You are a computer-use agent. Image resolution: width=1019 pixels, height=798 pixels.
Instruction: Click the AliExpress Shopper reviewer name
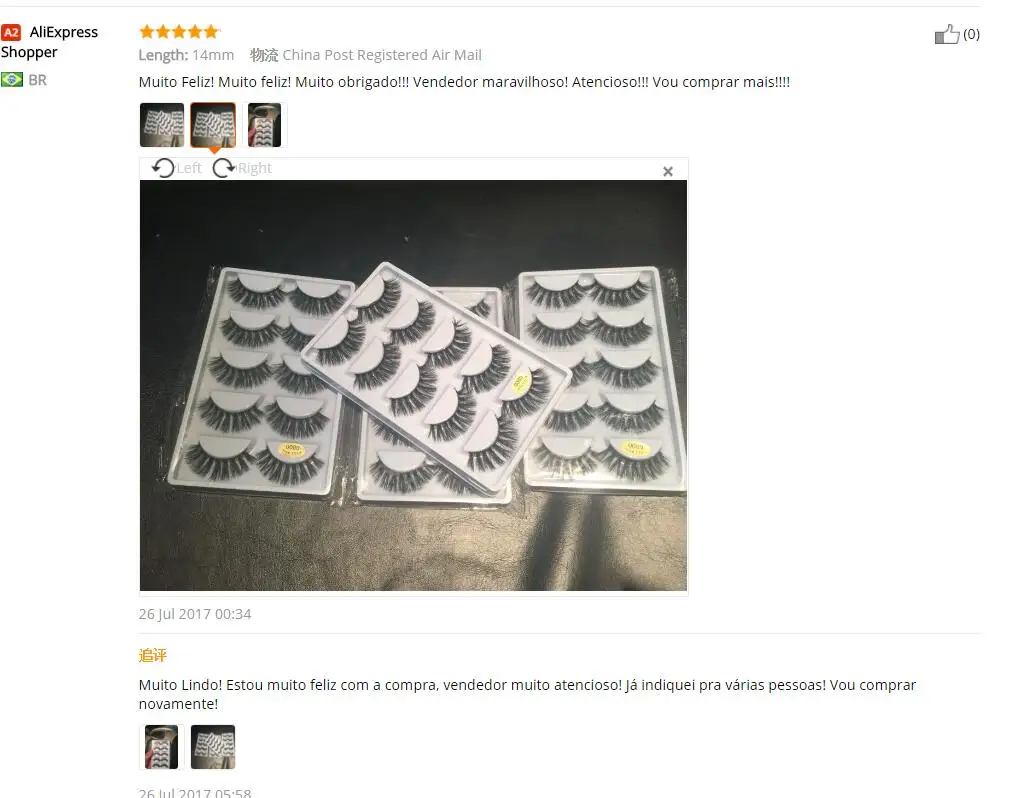click(49, 42)
